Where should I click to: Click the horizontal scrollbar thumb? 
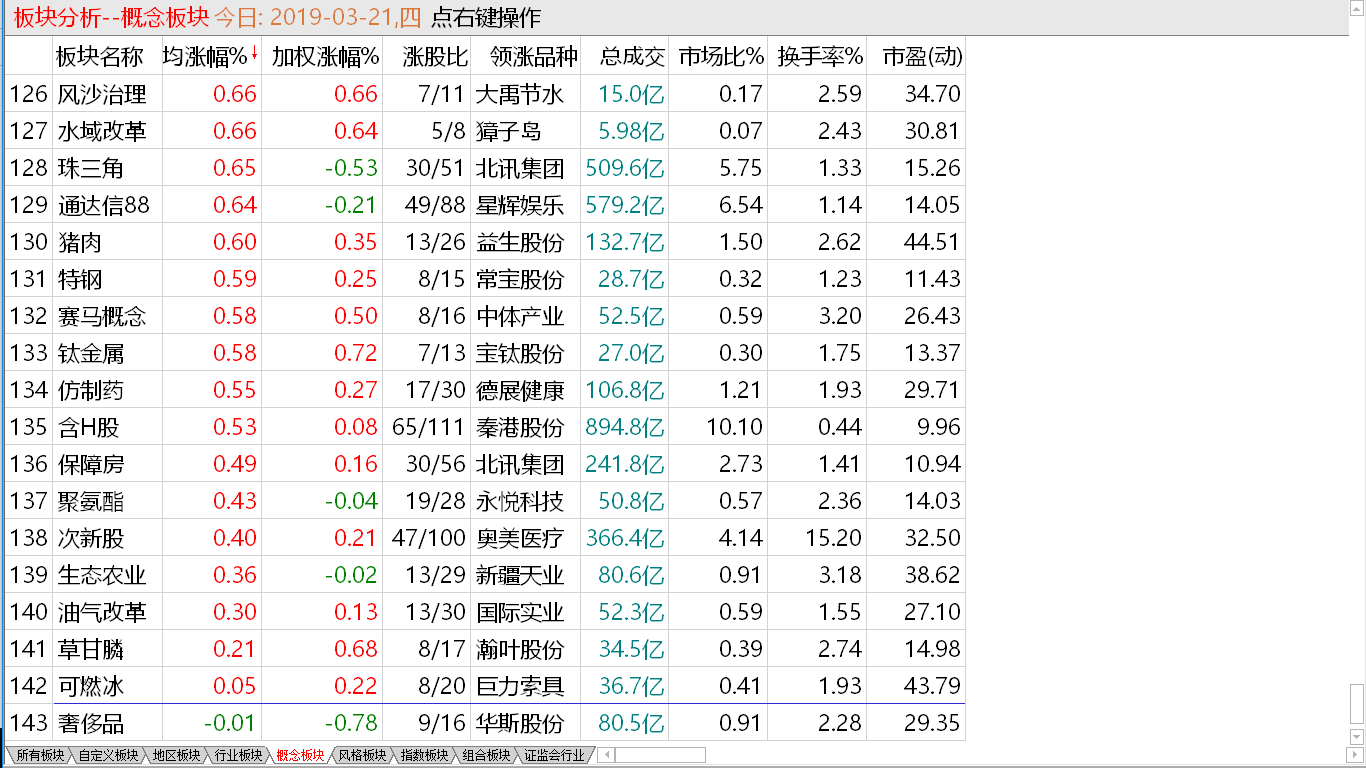tap(660, 755)
